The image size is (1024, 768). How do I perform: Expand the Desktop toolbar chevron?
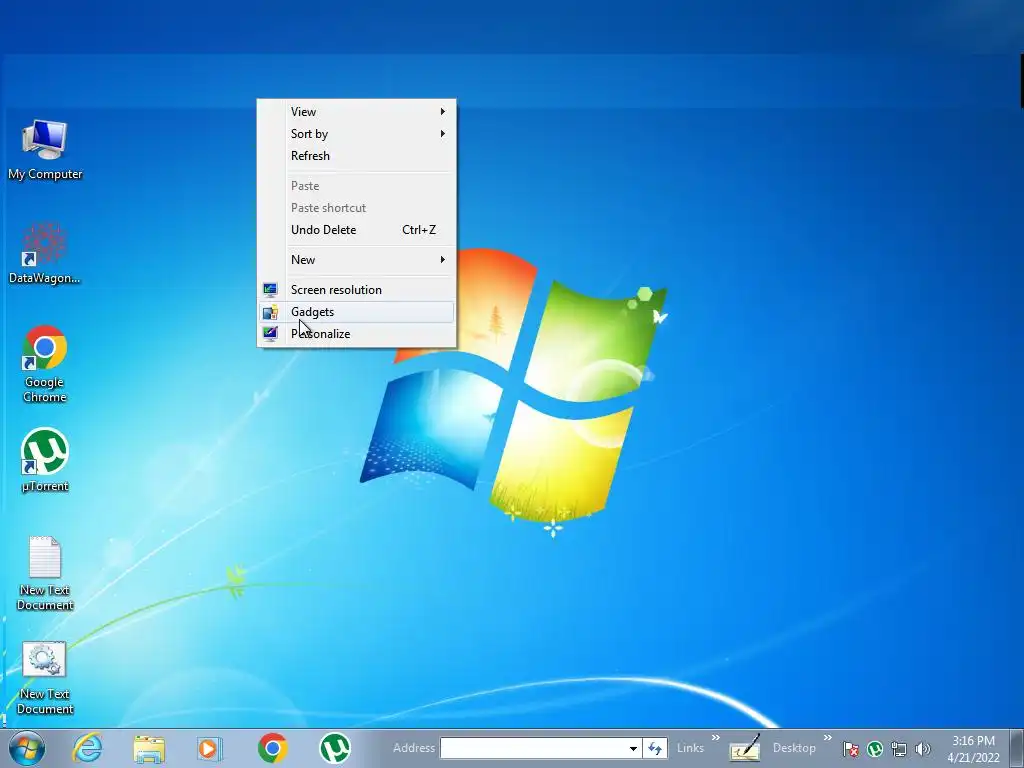827,738
